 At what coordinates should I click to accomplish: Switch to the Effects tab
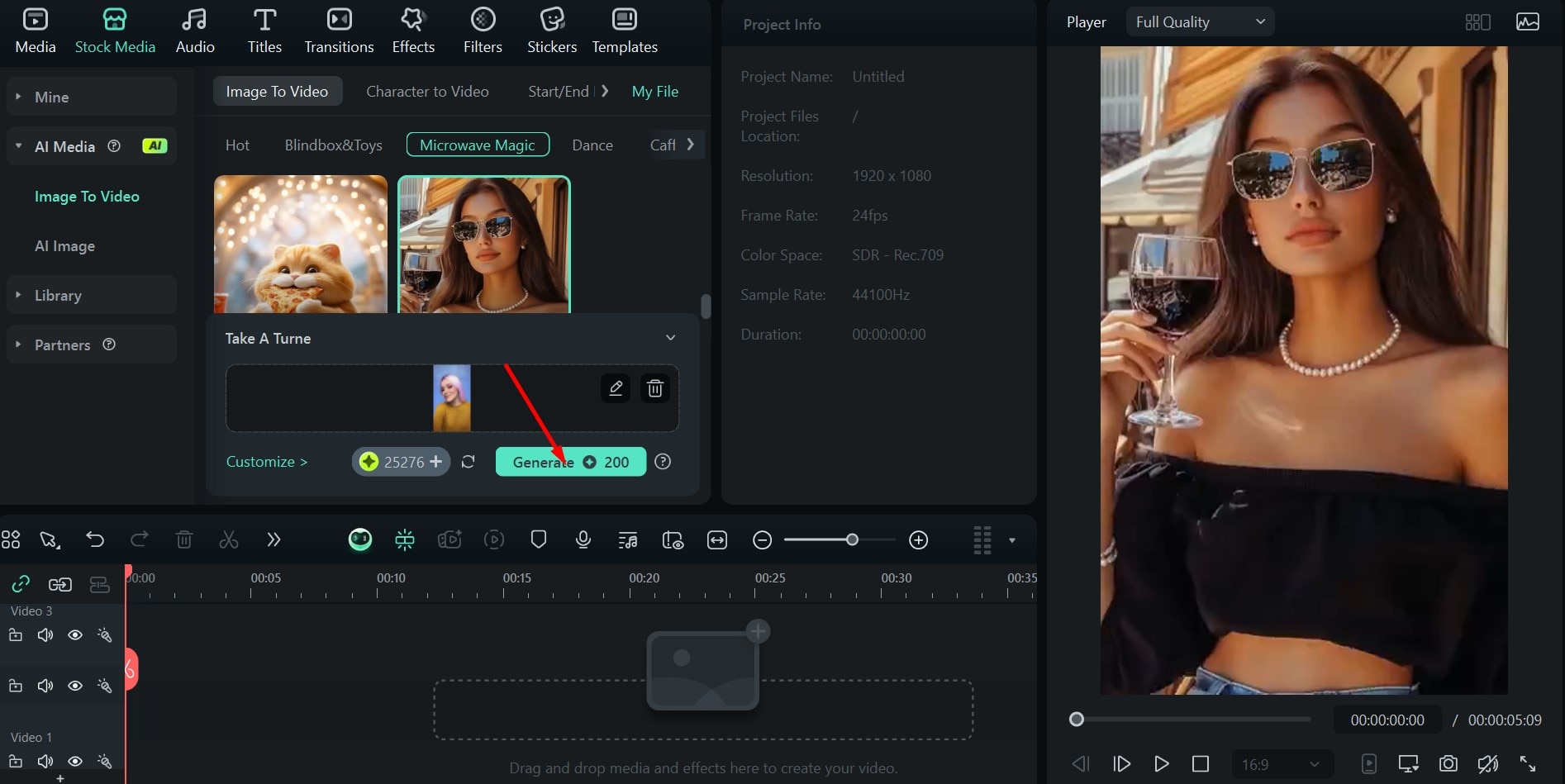(413, 31)
